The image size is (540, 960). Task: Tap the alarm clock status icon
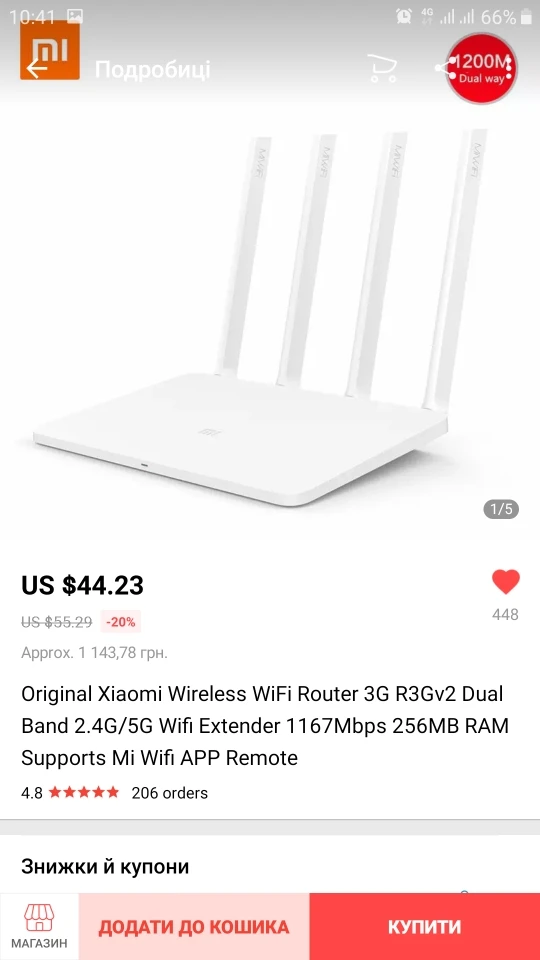pyautogui.click(x=403, y=17)
